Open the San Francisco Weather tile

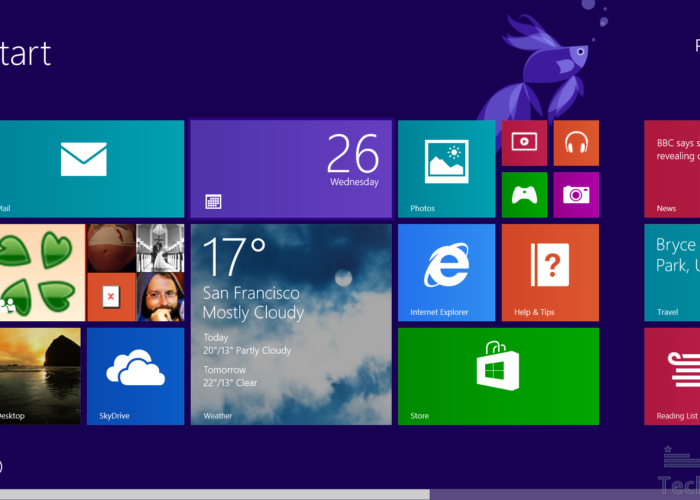(x=290, y=323)
